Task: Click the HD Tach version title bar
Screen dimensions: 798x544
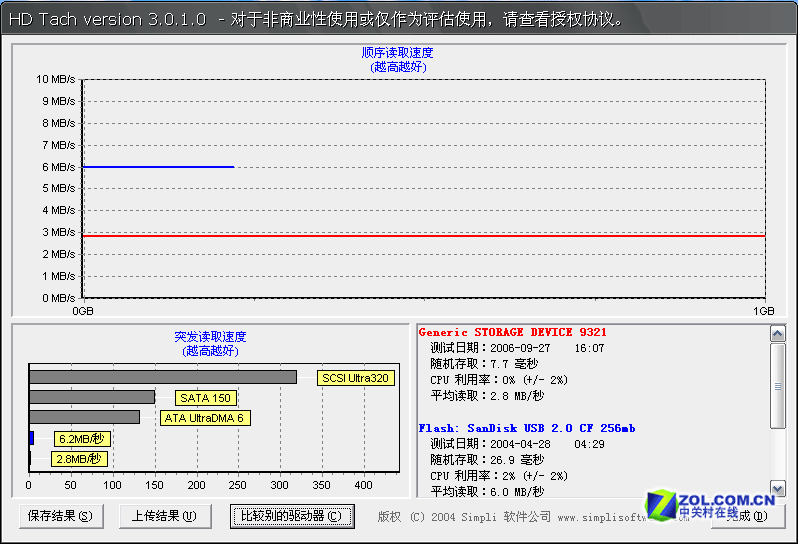Action: [399, 19]
